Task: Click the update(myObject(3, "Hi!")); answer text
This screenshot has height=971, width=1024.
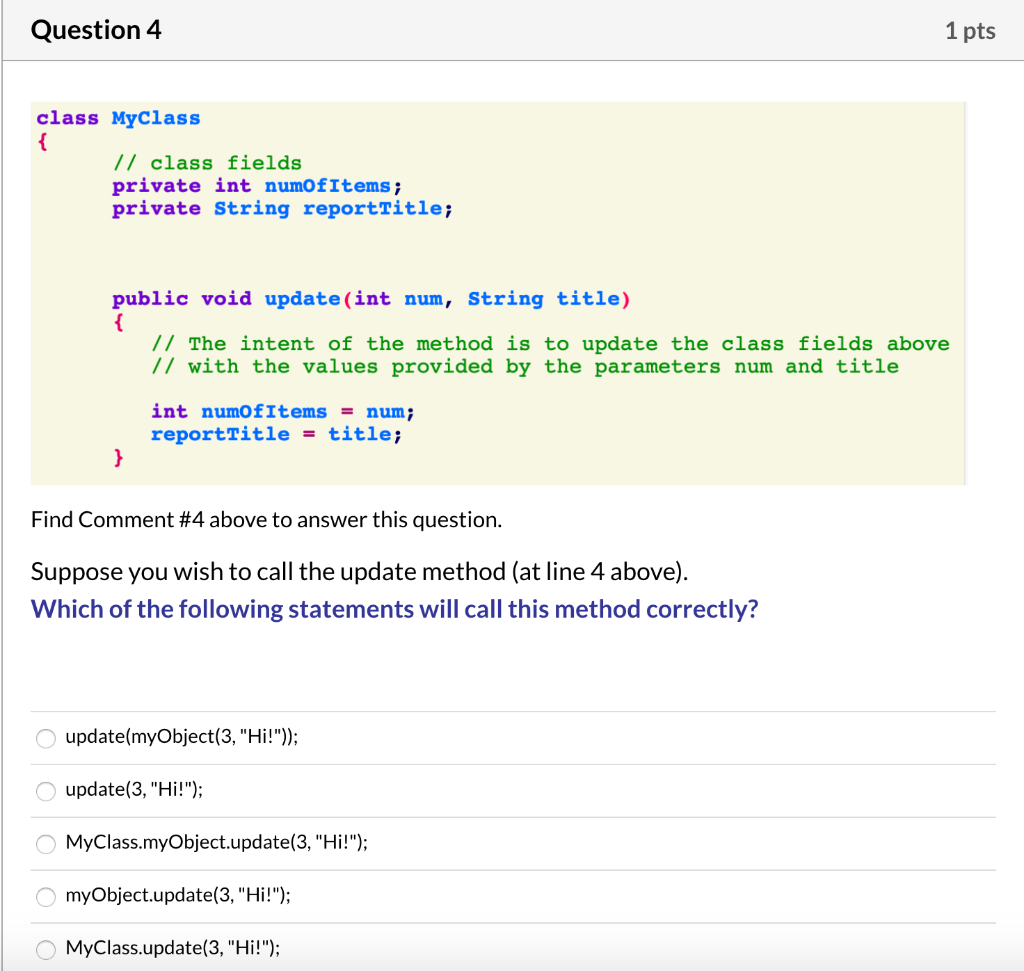Action: (182, 736)
